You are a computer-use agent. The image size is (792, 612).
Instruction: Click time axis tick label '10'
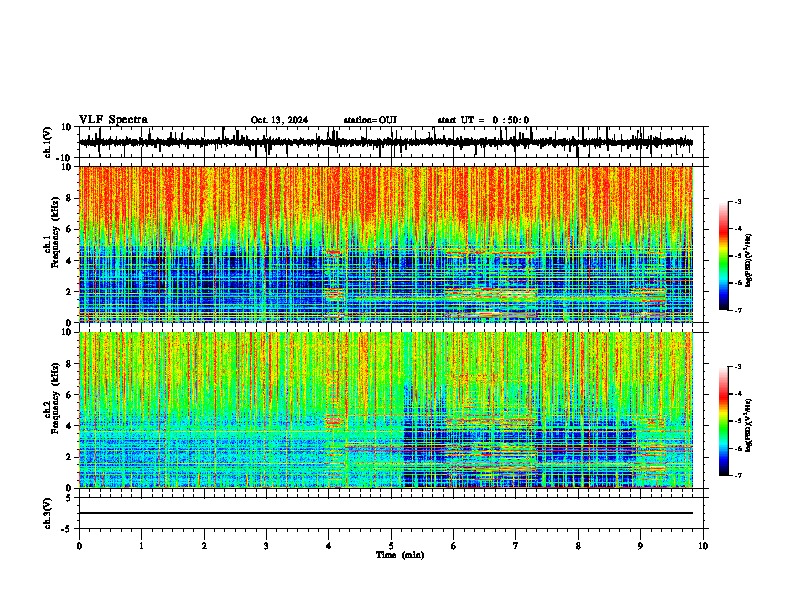[703, 546]
